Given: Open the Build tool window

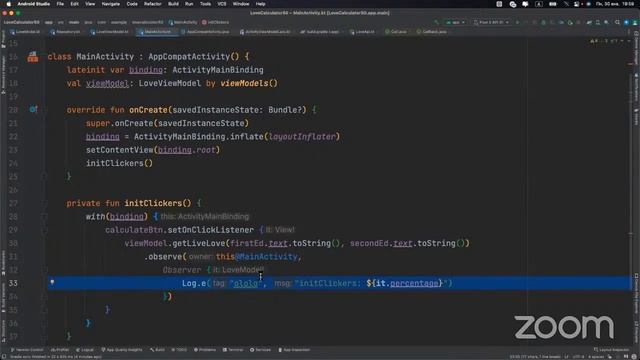Looking at the screenshot, I should pos(157,350).
